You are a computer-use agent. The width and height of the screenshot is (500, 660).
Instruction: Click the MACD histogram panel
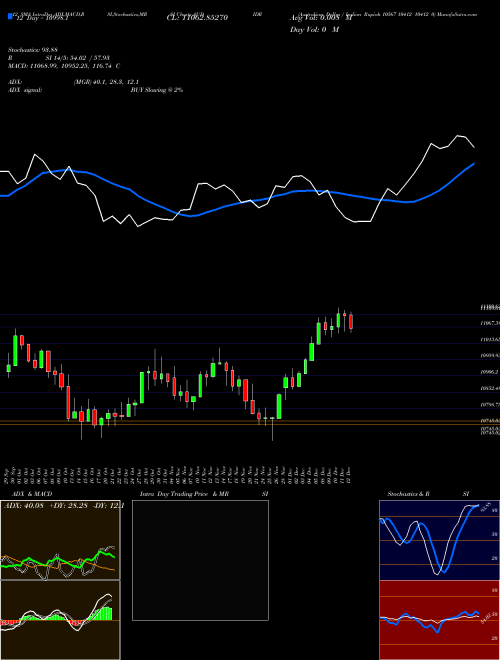tap(60, 620)
